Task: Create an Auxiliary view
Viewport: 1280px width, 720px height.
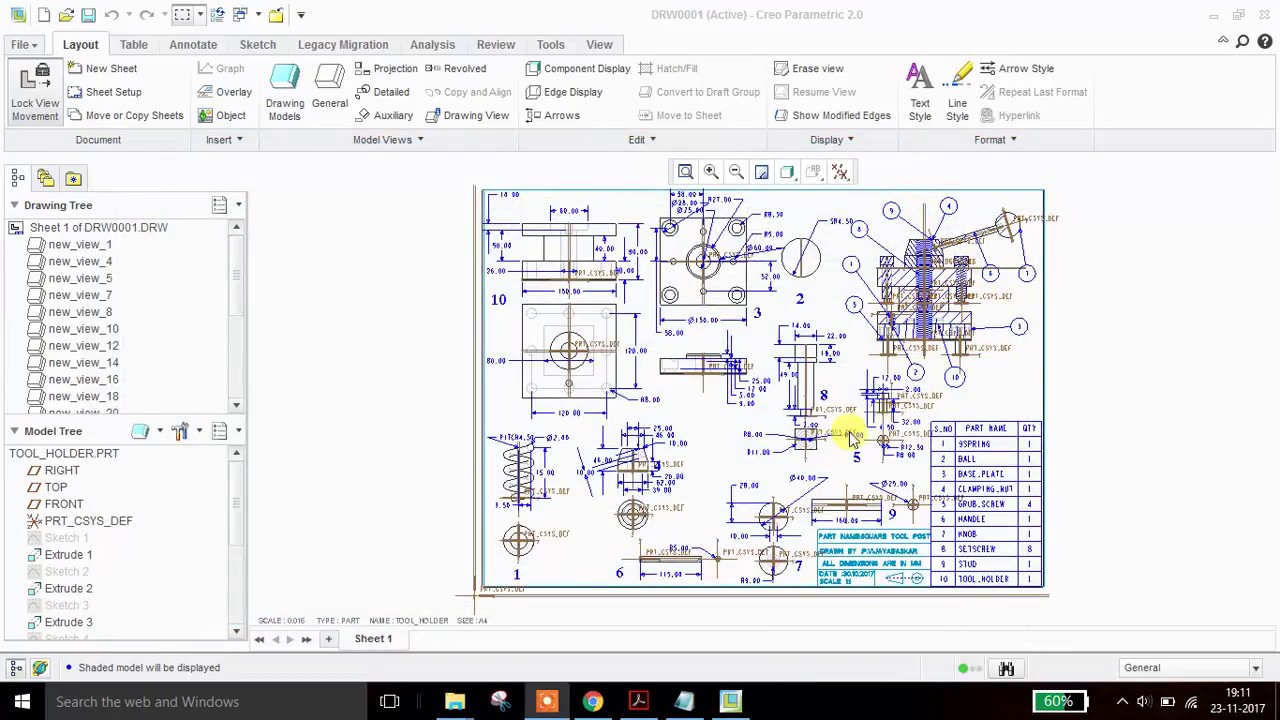Action: point(383,115)
